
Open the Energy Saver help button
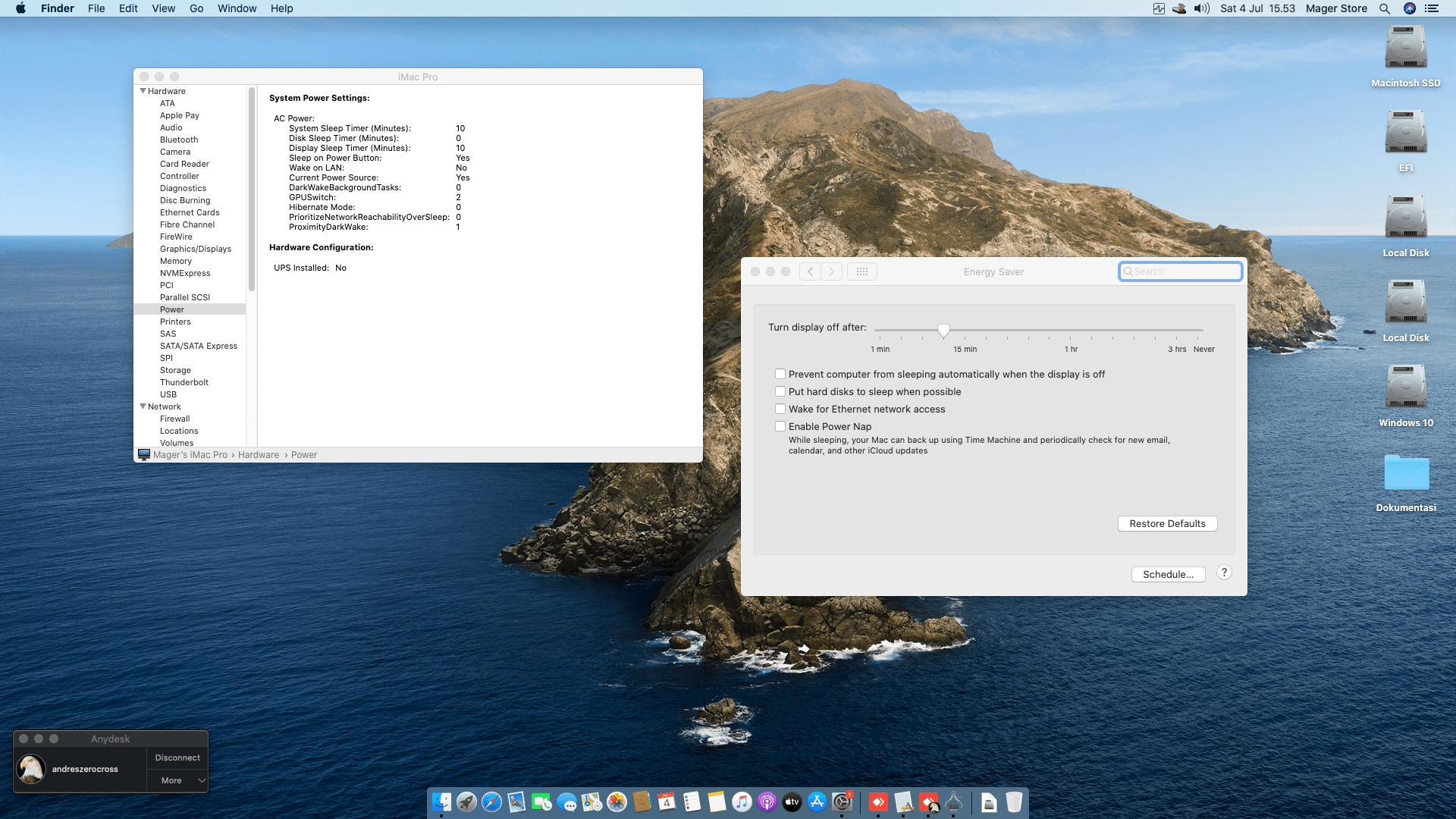pos(1224,573)
